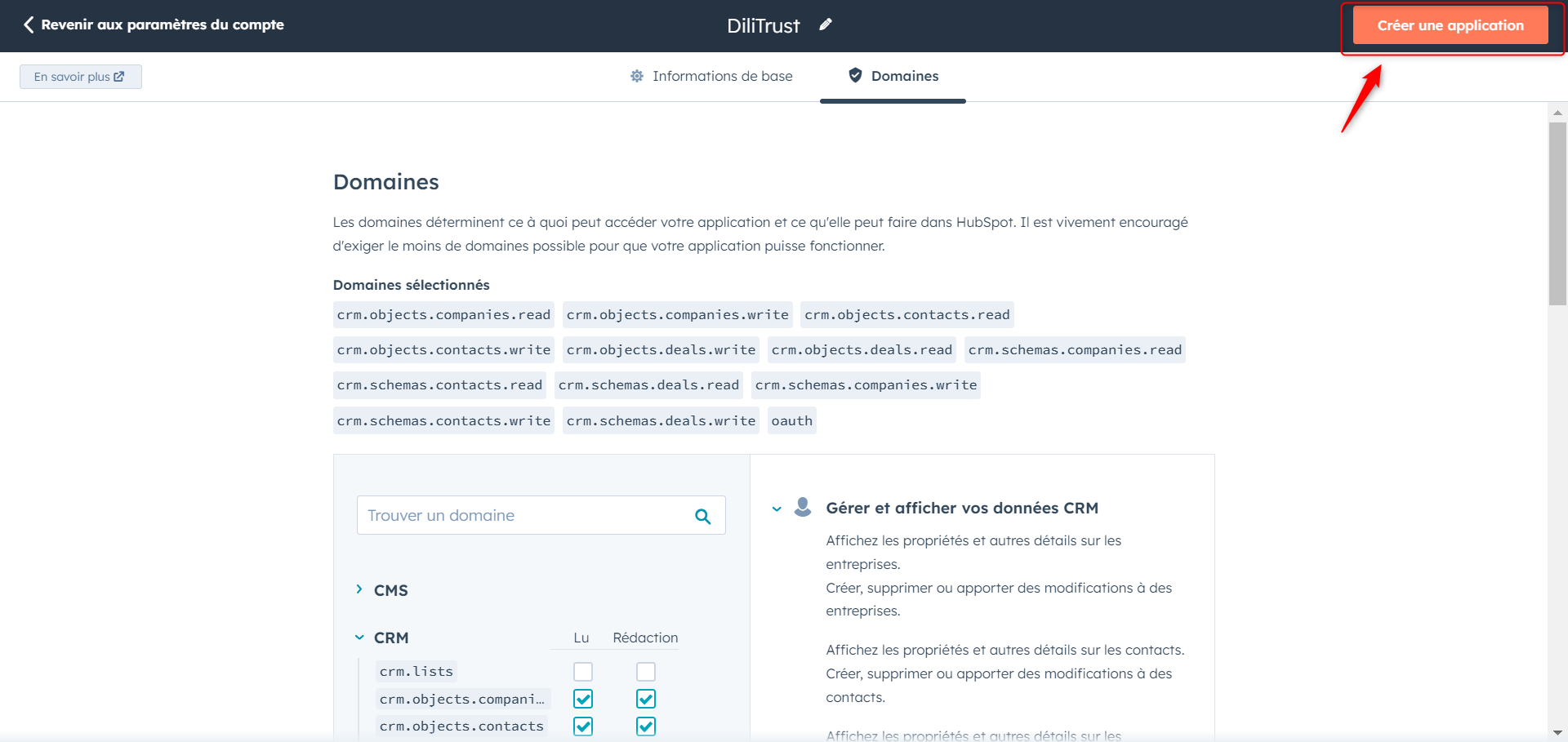Click the scrollbar up arrow
The height and width of the screenshot is (742, 1568).
(x=1557, y=112)
